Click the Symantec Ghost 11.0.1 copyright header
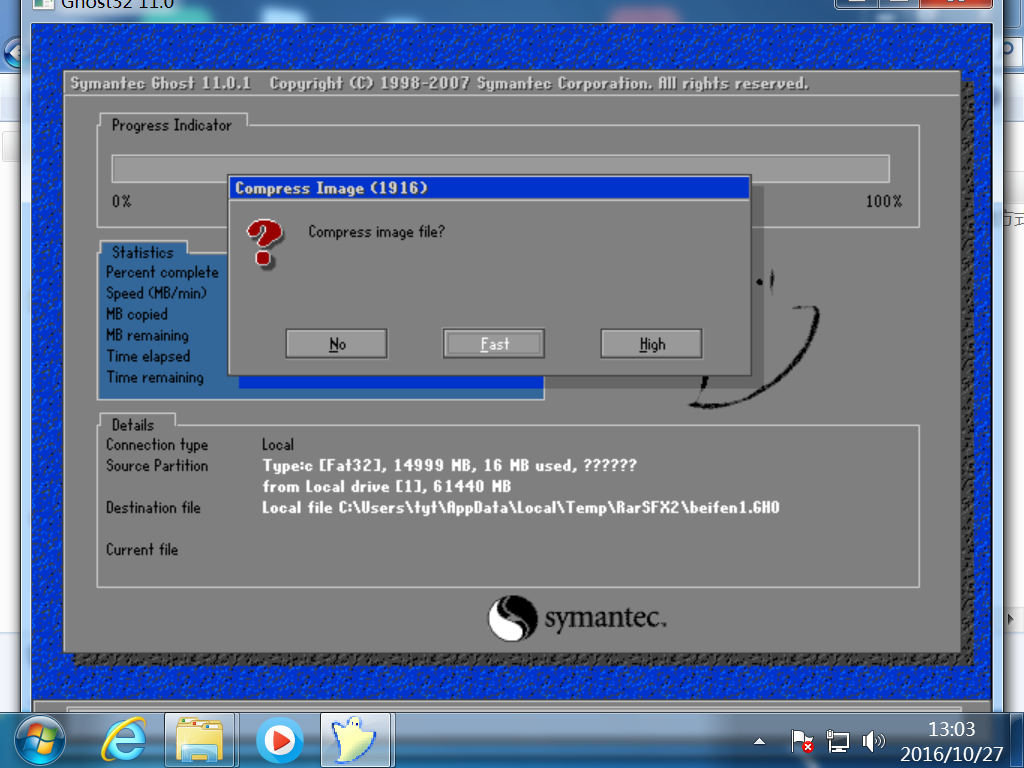The image size is (1024, 768). [440, 84]
